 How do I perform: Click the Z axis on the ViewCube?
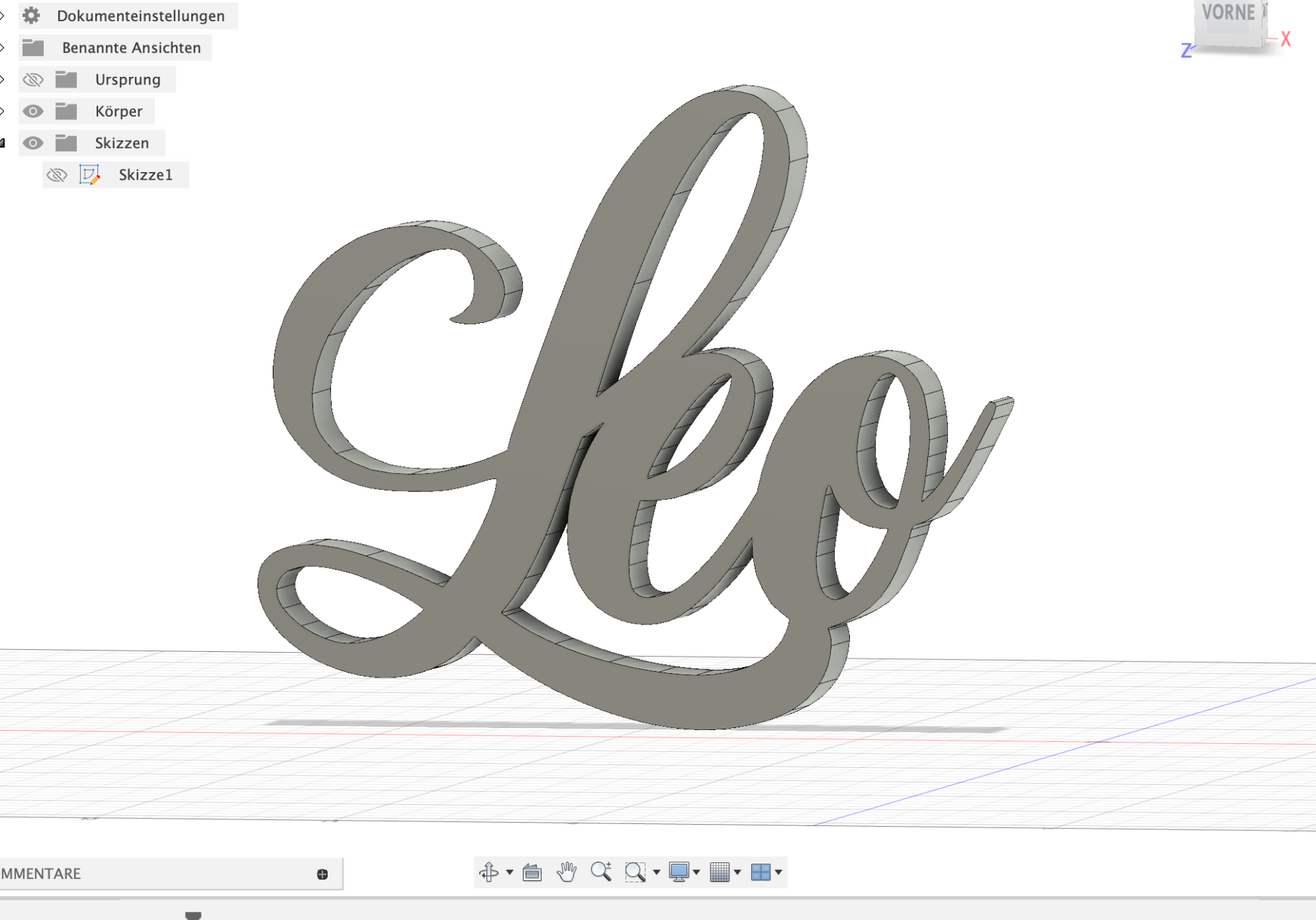pos(1186,51)
